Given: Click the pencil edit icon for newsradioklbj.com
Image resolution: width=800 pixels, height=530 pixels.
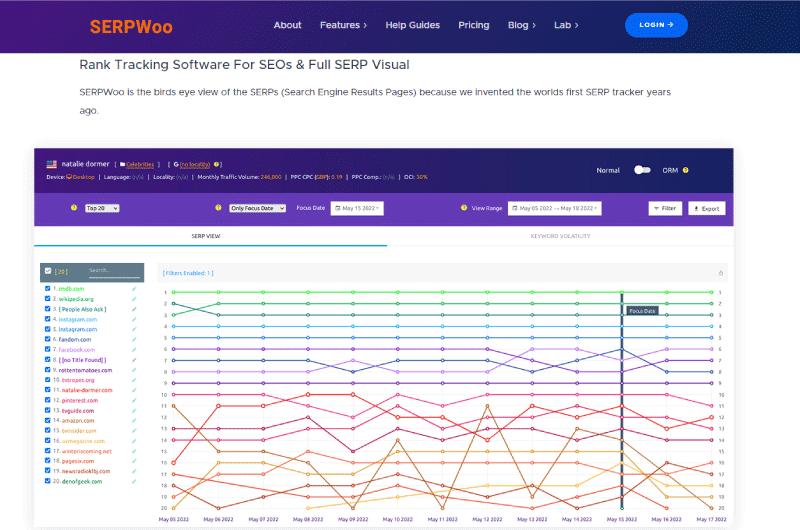Looking at the screenshot, I should (134, 471).
